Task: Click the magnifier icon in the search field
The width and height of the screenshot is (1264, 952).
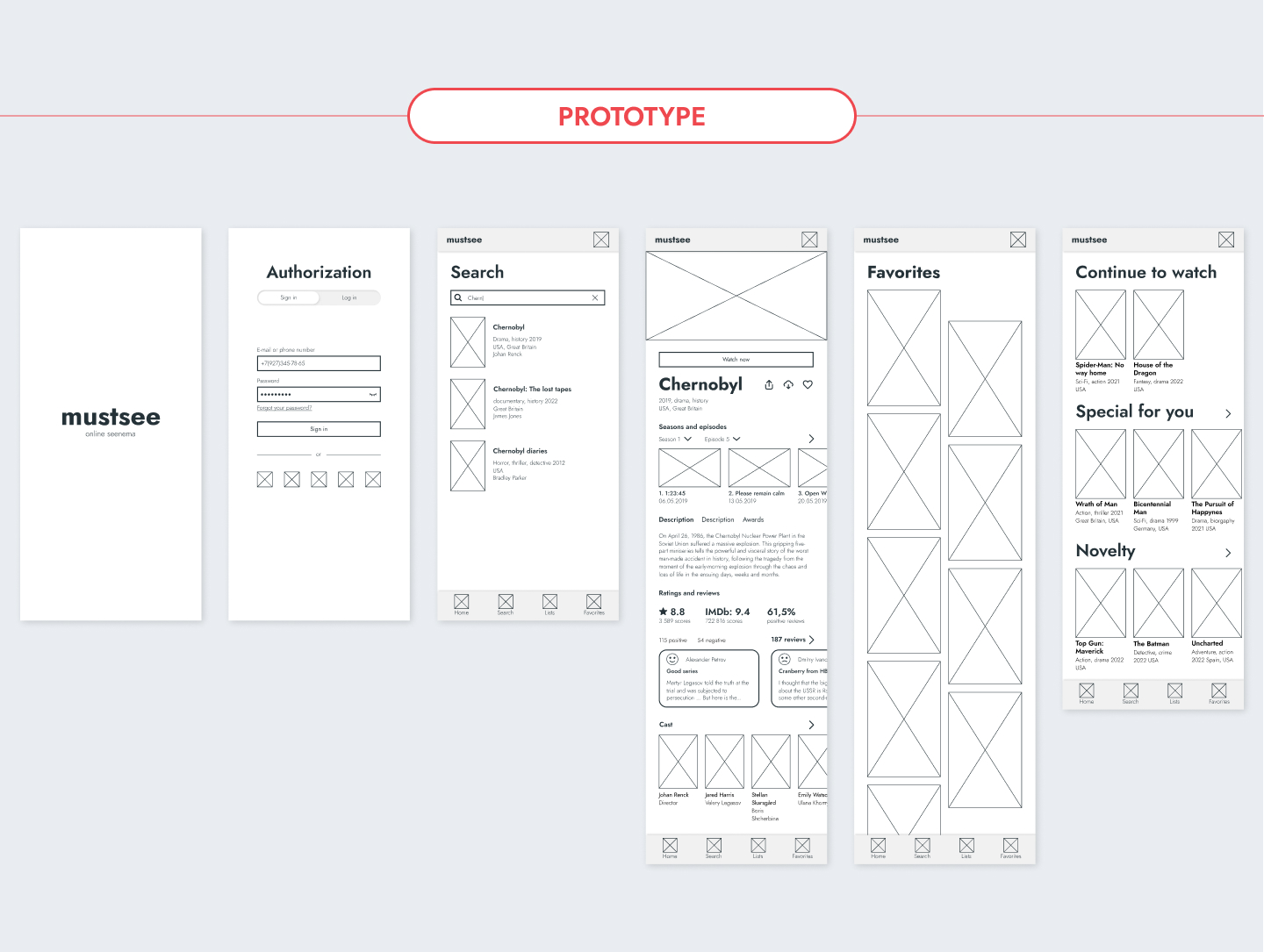Action: click(x=458, y=298)
